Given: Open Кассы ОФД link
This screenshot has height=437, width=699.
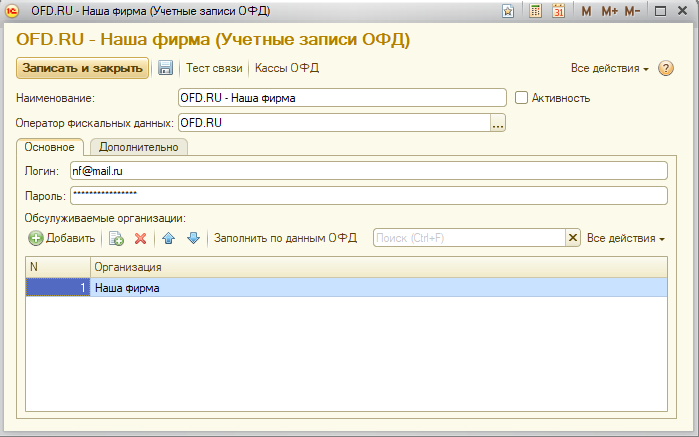Looking at the screenshot, I should pos(287,68).
